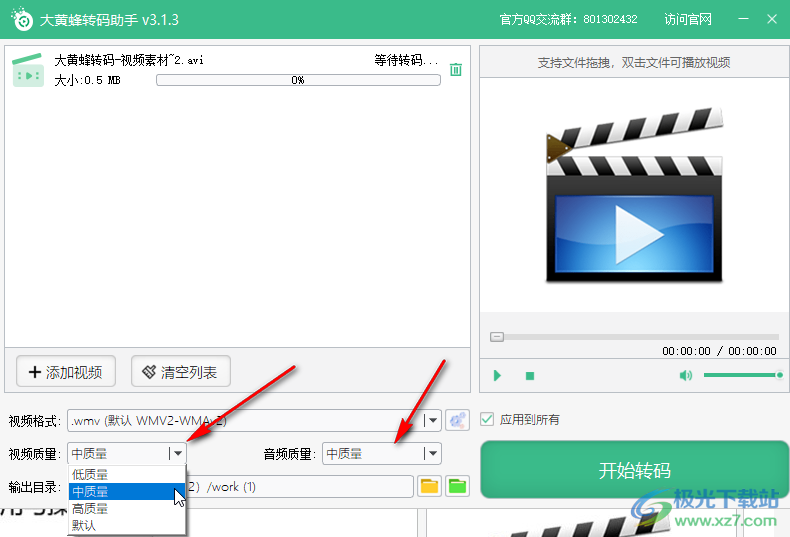Click the QQ group number 801302432

(x=610, y=19)
